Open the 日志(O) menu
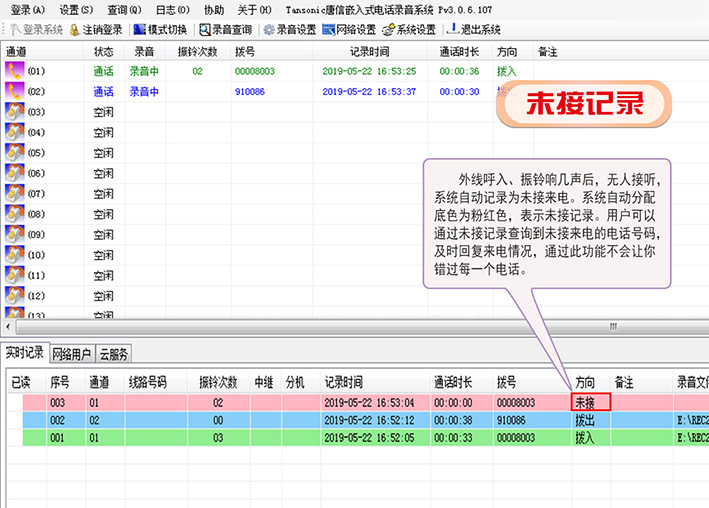 pos(172,9)
